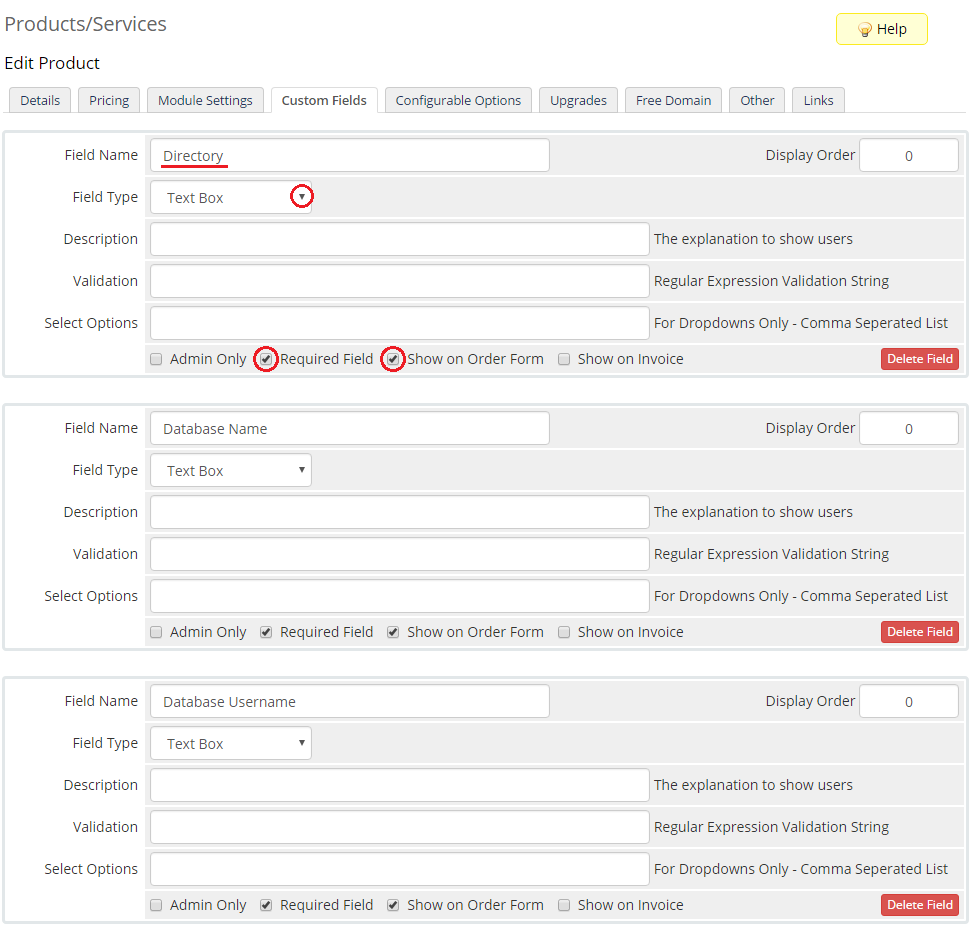Uncheck Required Field for Database Name
This screenshot has width=973, height=933.
click(266, 632)
